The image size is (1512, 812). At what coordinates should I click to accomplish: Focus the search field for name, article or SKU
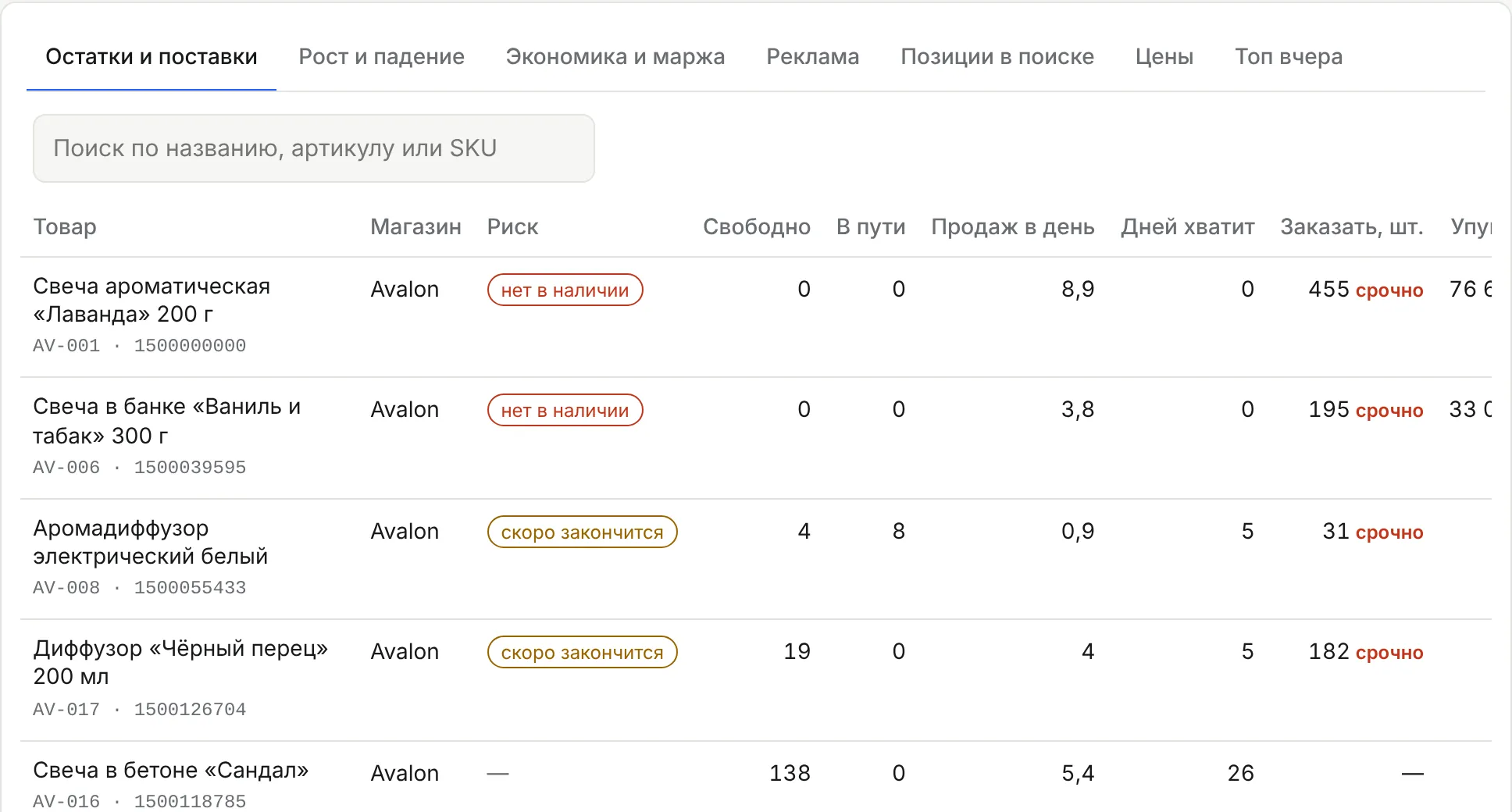click(314, 148)
